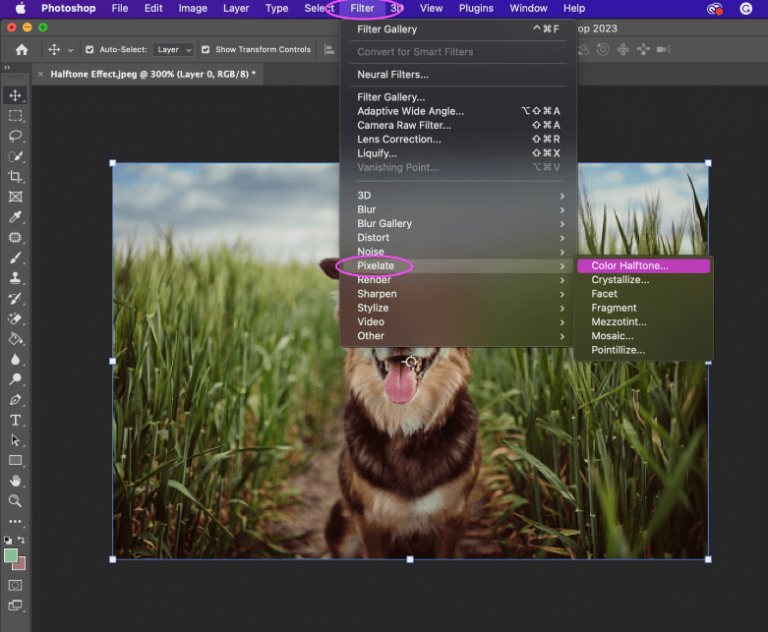Image resolution: width=768 pixels, height=632 pixels.
Task: Click the green foreground color swatch
Action: click(x=11, y=555)
